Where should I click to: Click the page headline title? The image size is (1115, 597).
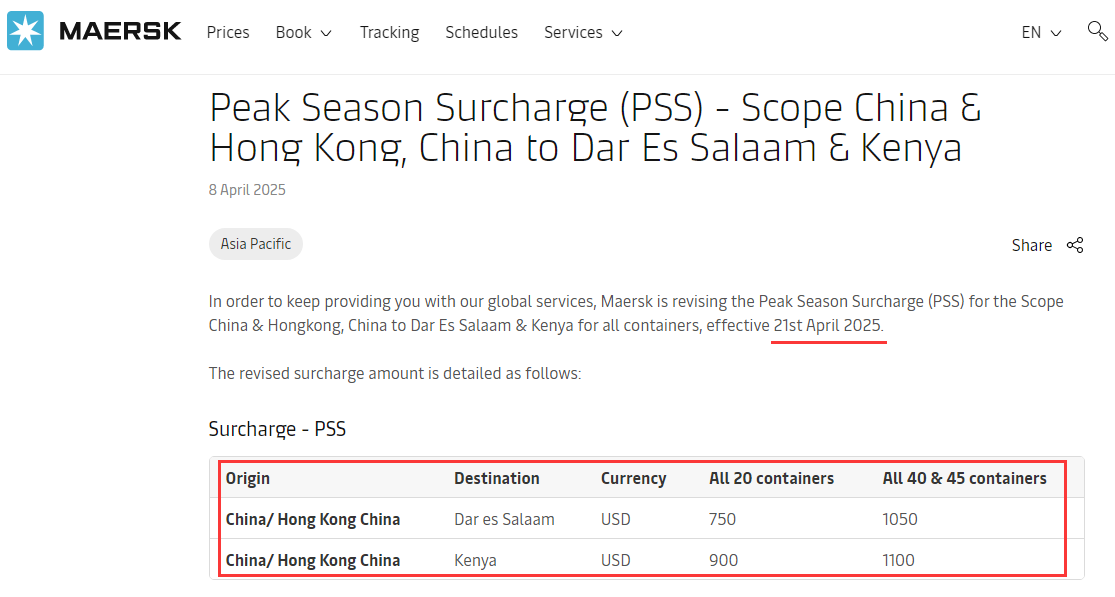595,127
